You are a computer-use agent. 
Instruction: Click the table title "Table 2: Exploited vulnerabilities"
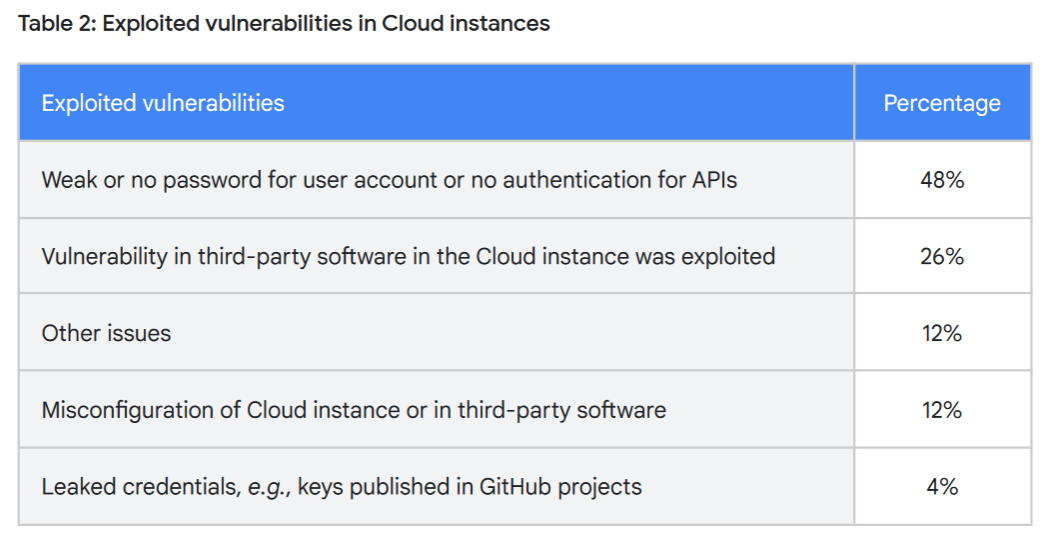click(284, 24)
